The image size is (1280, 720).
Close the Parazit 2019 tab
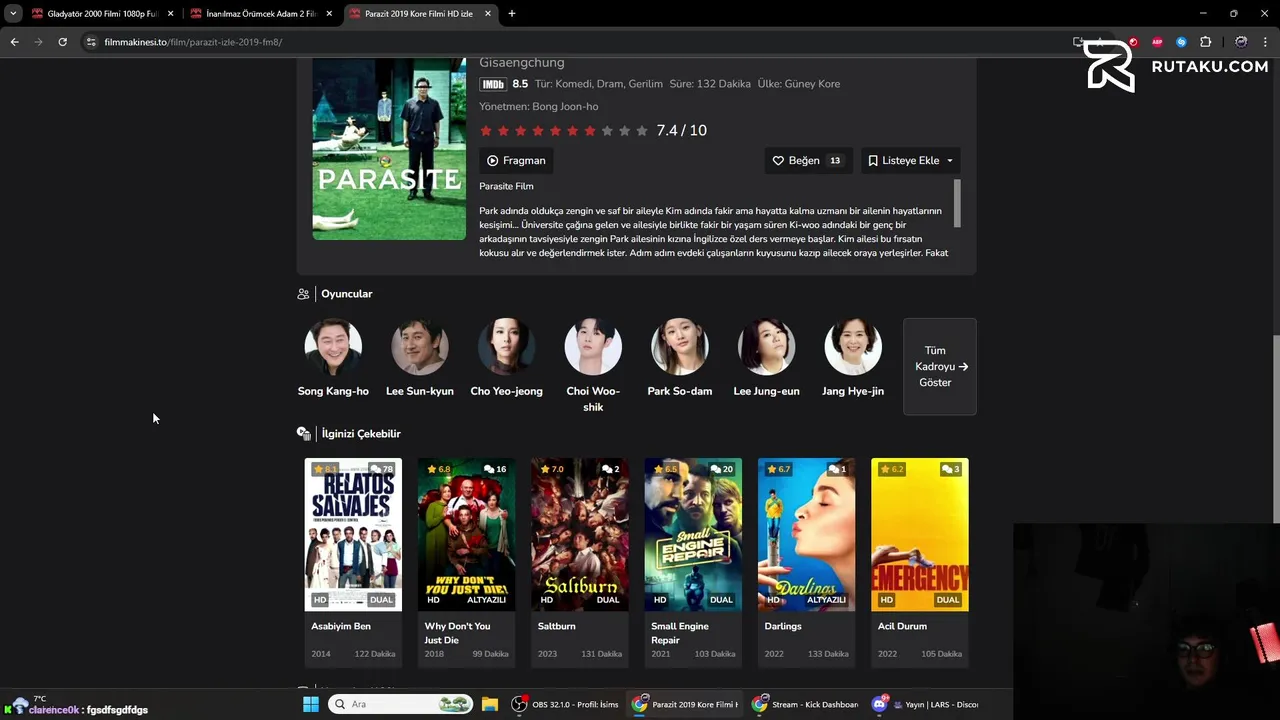(x=488, y=14)
